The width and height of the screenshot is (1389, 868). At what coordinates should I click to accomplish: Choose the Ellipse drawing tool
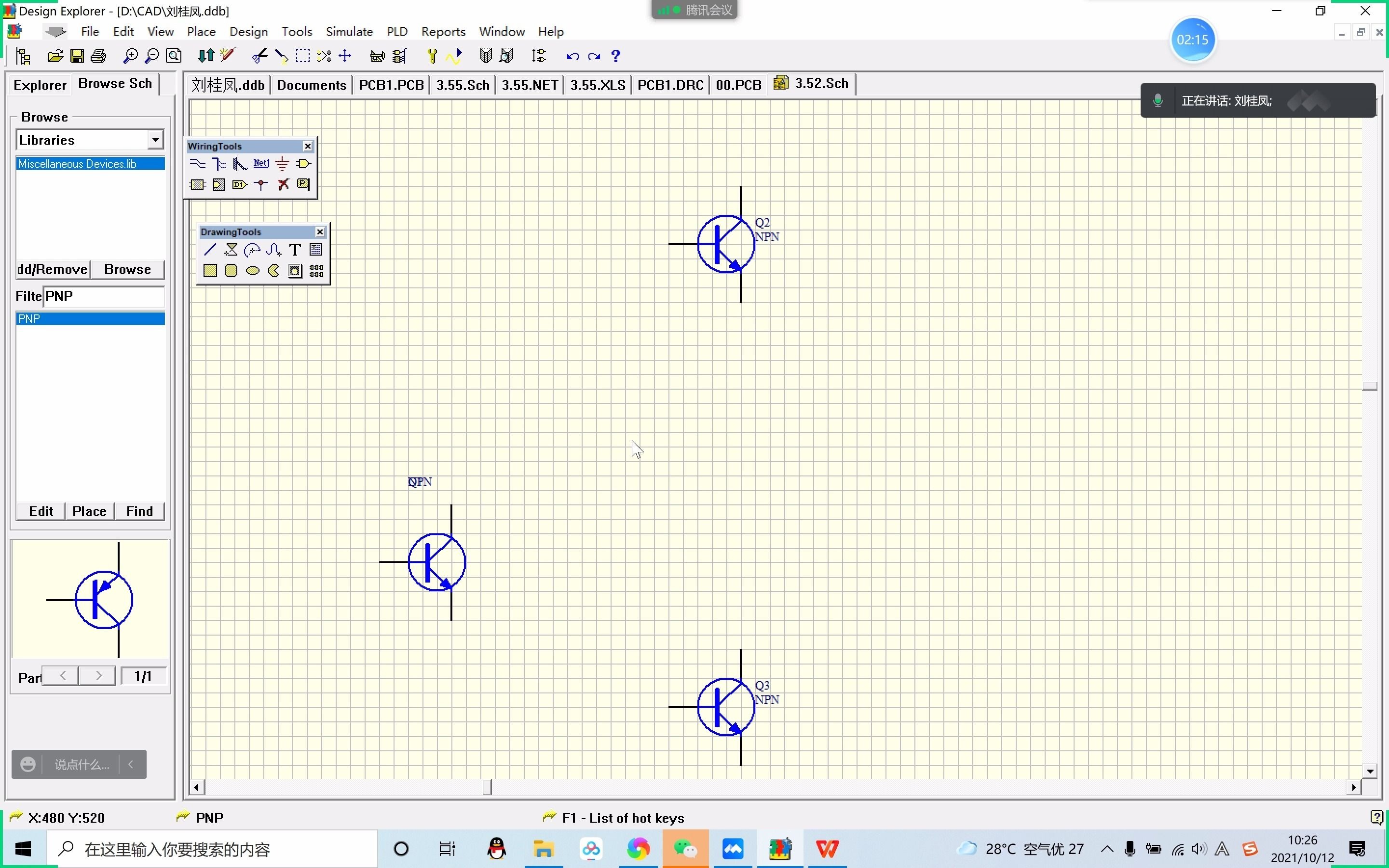click(253, 271)
